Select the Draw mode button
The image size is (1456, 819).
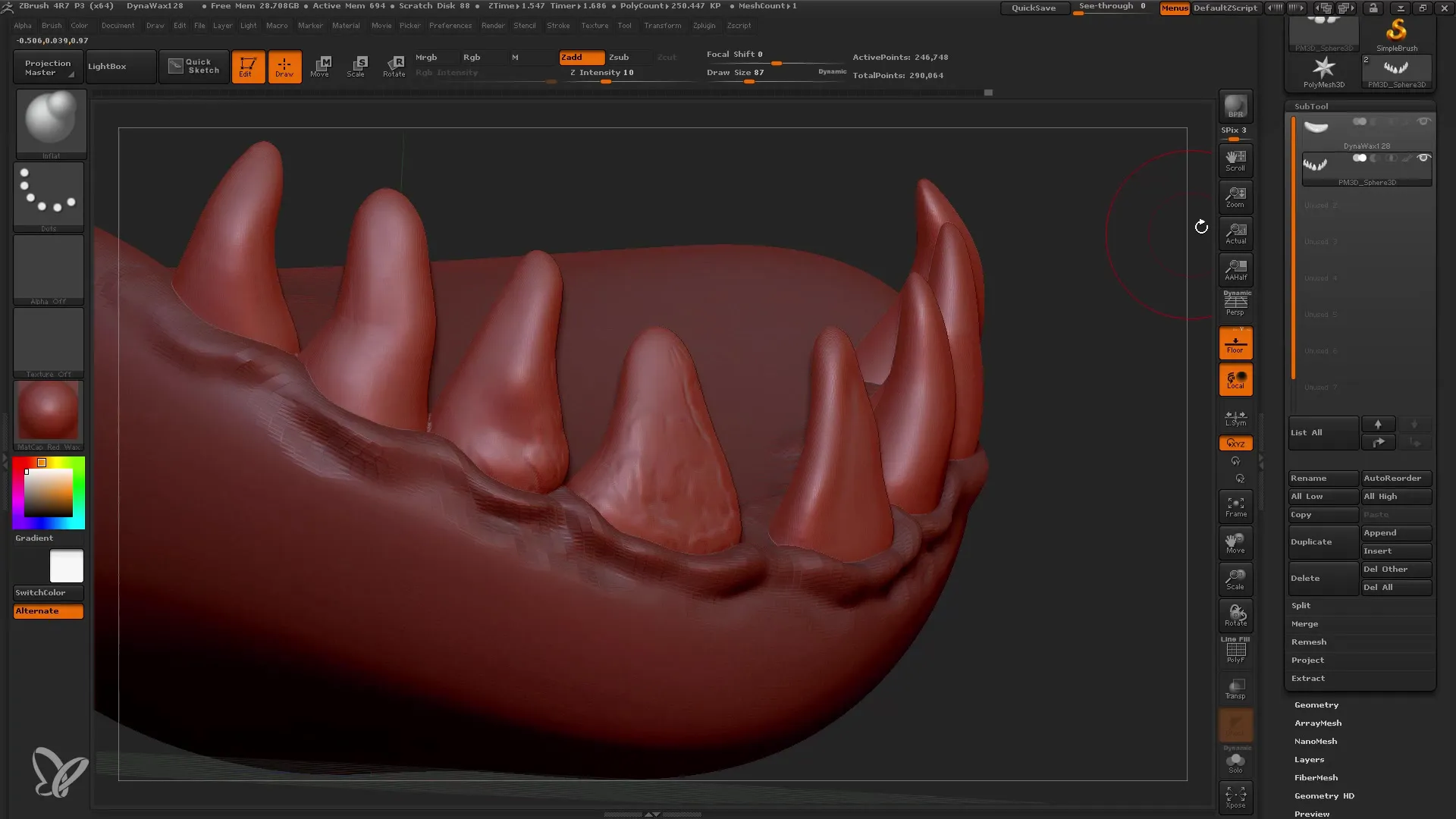(284, 66)
